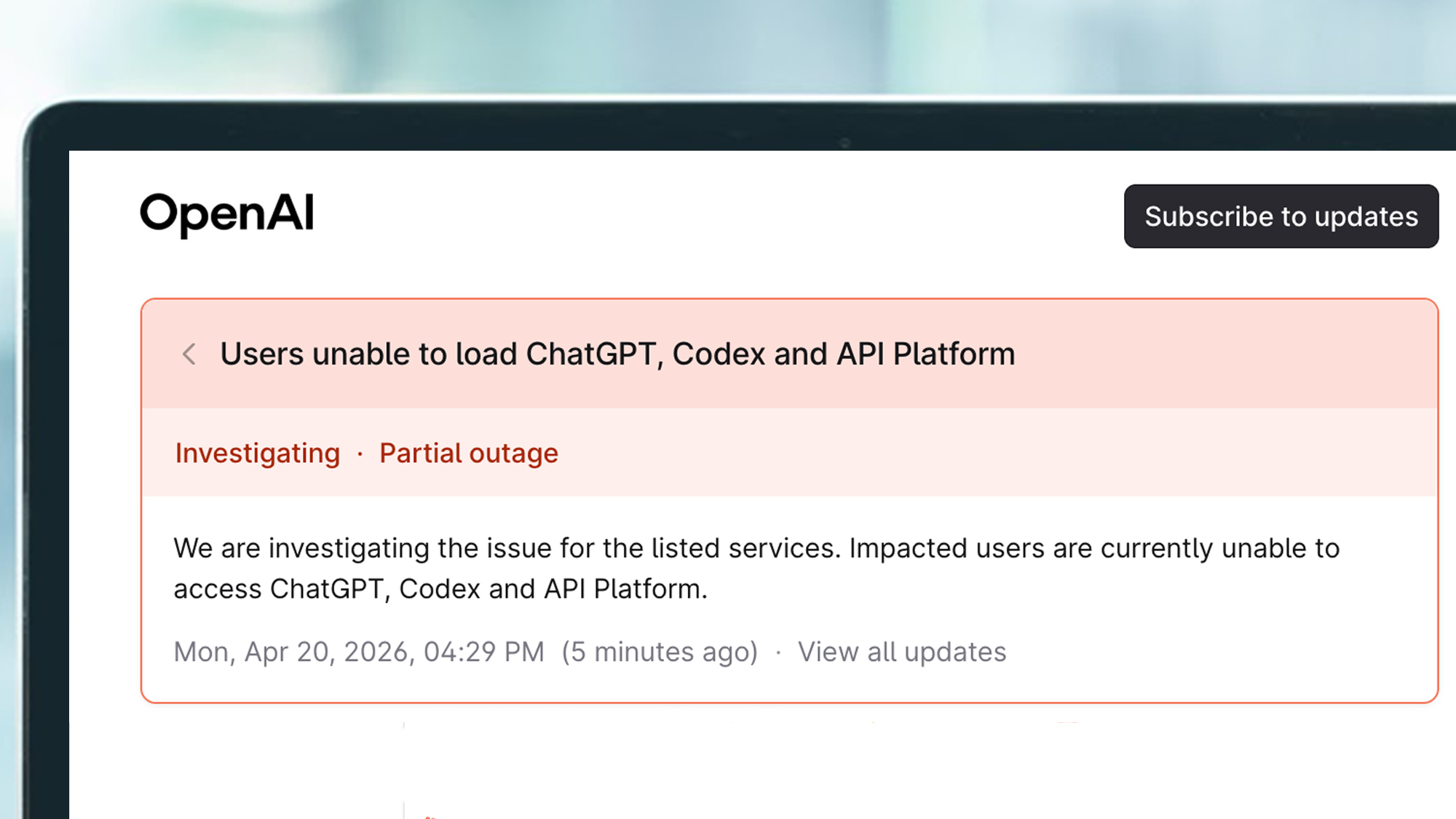This screenshot has width=1456, height=819.
Task: Open View all updates to expand update list
Action: pyautogui.click(x=901, y=652)
